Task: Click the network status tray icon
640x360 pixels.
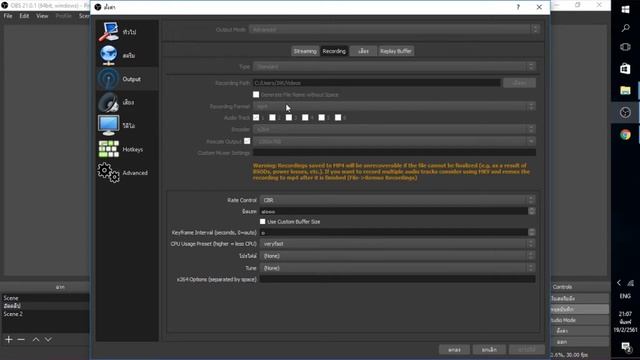Action: (x=631, y=282)
